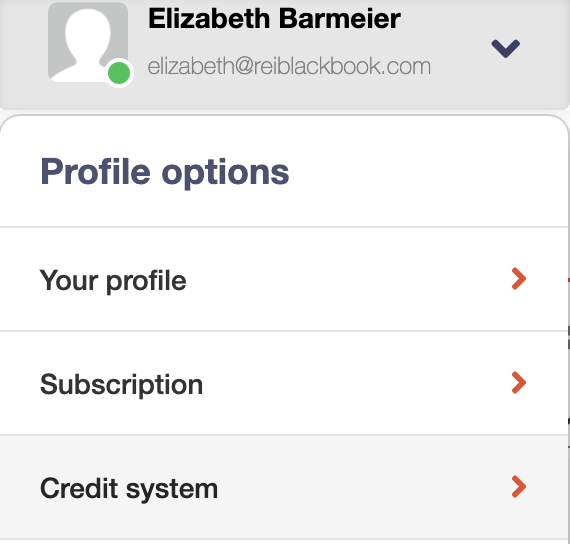The width and height of the screenshot is (570, 544).
Task: Click the Elizabeth Barmeier account name
Action: pyautogui.click(x=274, y=19)
